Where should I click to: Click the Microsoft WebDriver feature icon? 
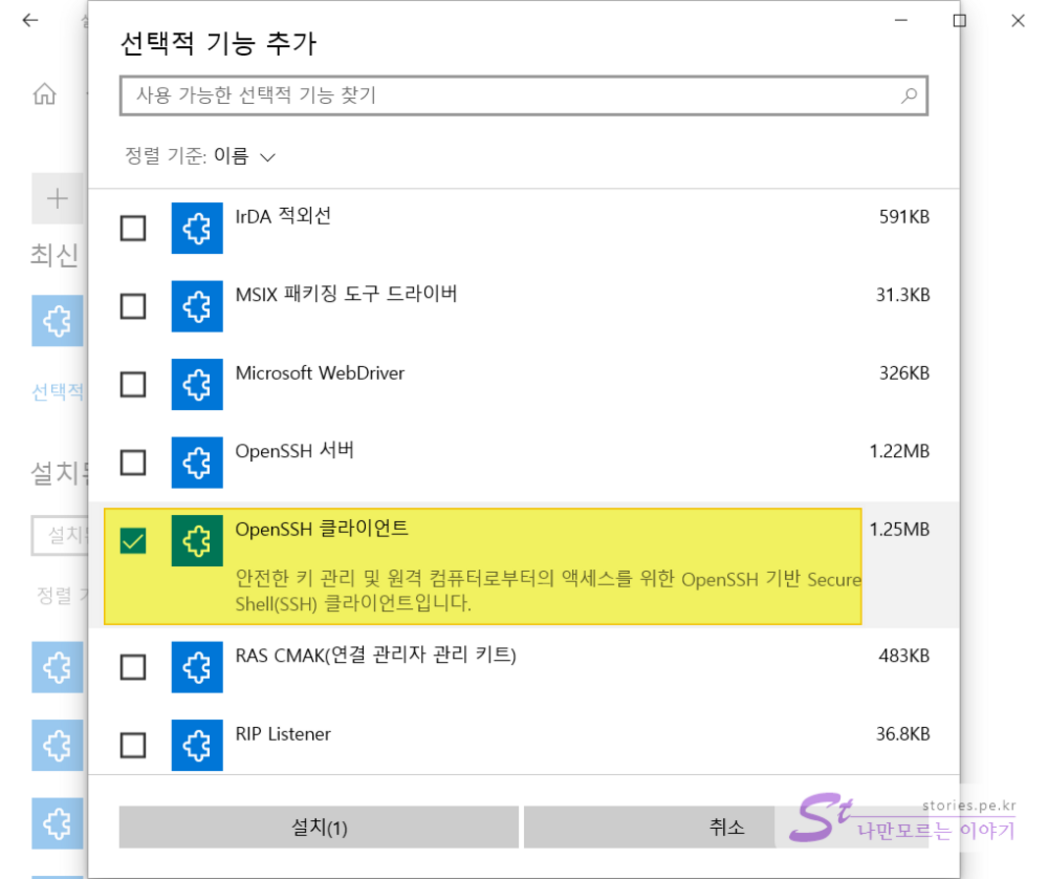click(196, 384)
